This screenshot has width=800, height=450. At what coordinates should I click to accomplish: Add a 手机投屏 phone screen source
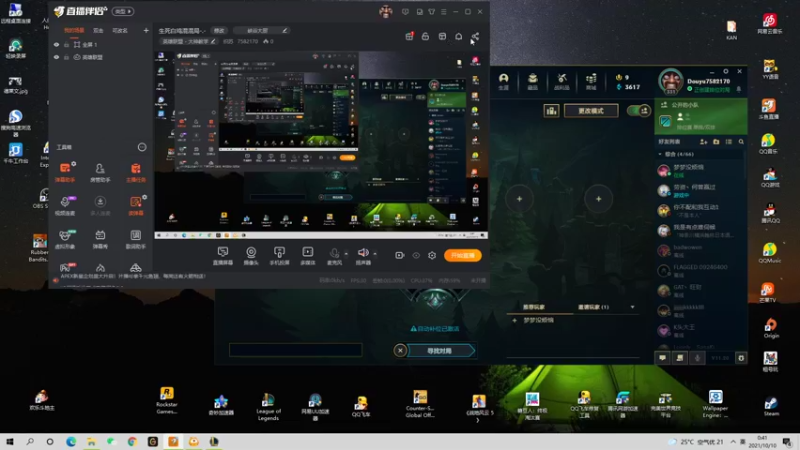[x=279, y=256]
